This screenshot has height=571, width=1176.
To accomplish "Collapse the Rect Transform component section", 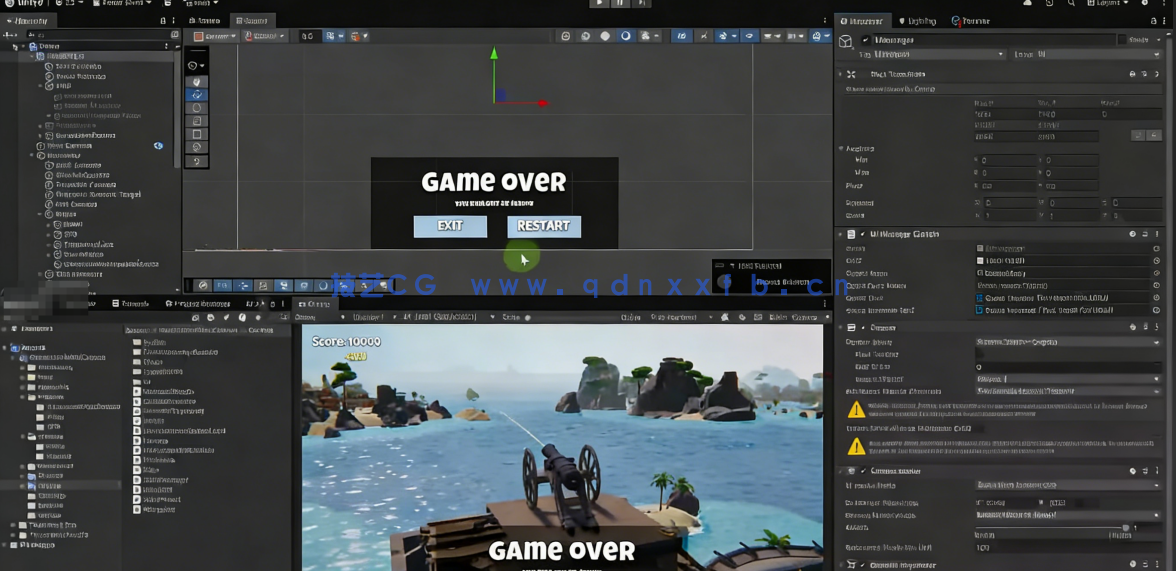I will click(x=840, y=74).
